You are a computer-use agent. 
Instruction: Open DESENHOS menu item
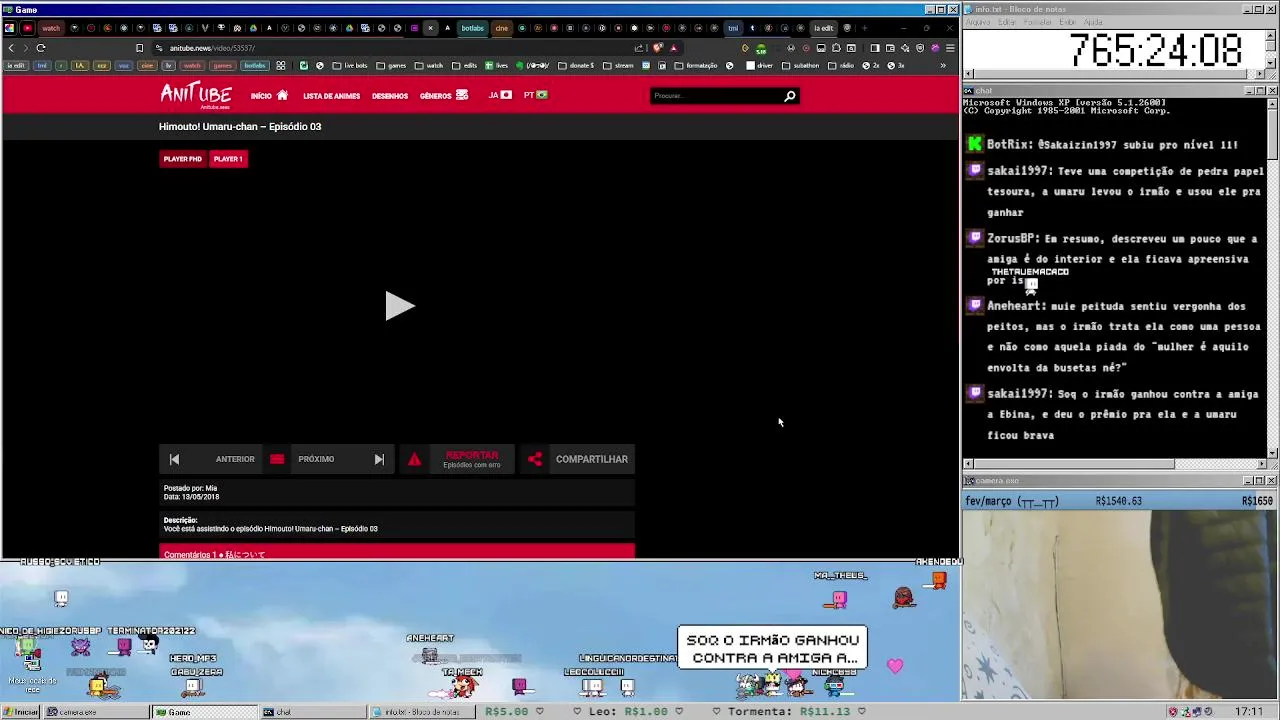click(390, 96)
